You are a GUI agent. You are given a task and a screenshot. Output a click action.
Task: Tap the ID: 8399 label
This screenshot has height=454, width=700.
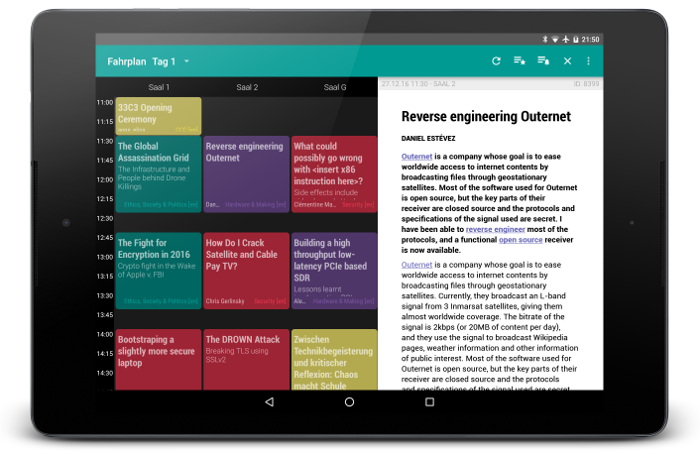tap(586, 83)
